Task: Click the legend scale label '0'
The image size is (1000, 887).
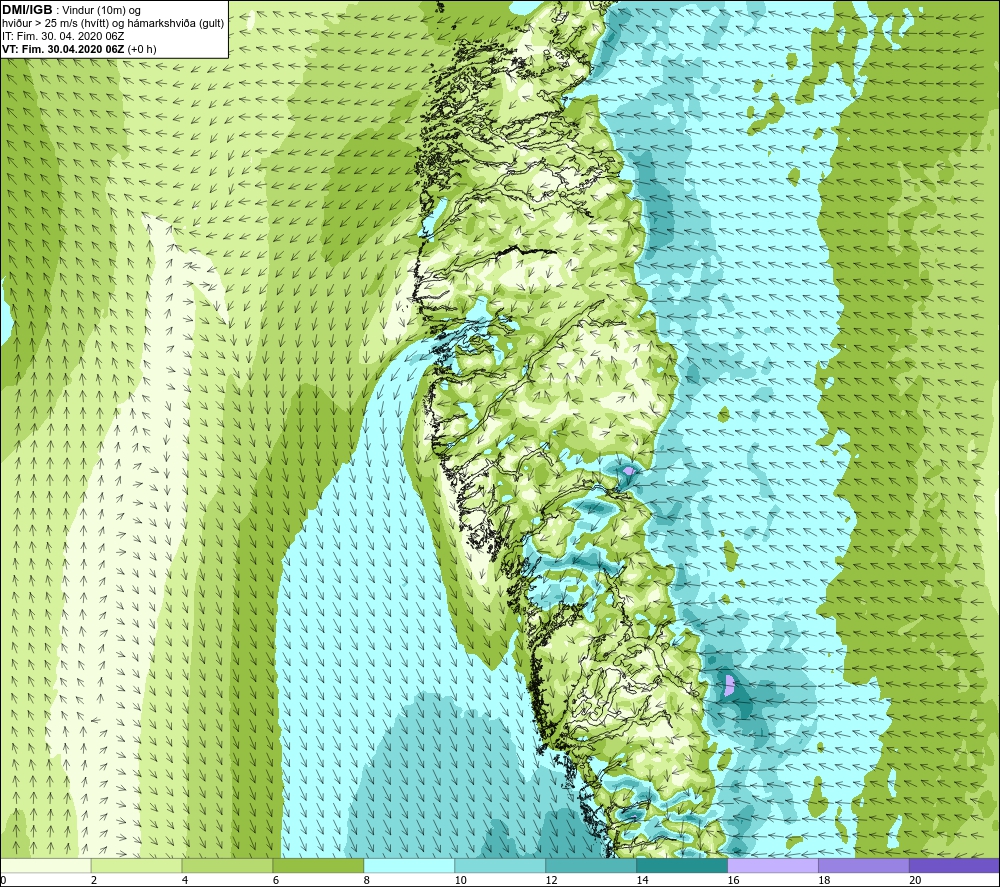Action: (3, 880)
